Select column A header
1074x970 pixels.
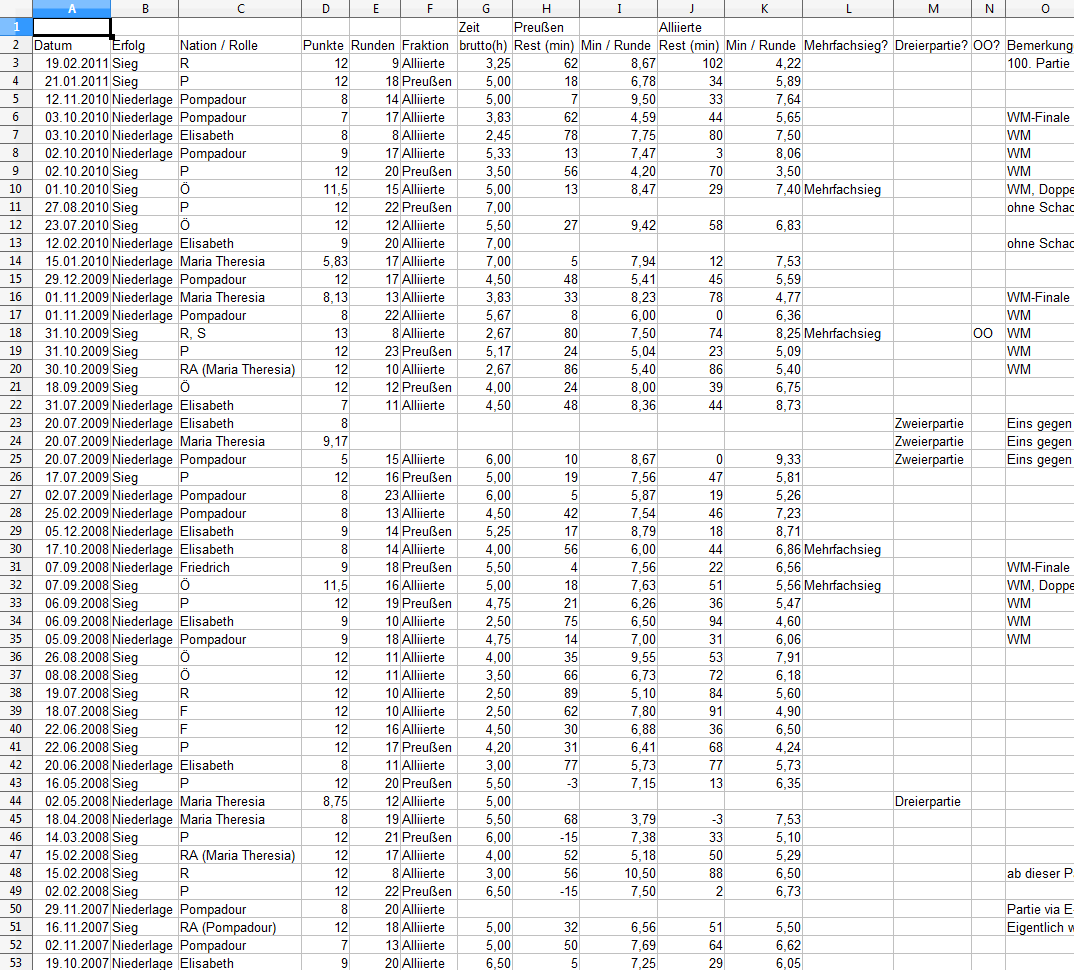(x=71, y=8)
